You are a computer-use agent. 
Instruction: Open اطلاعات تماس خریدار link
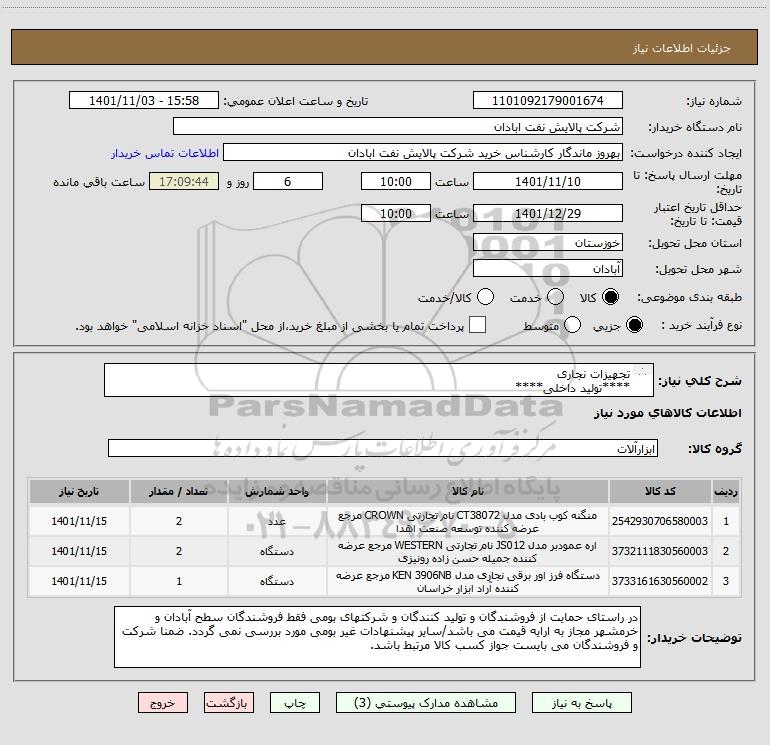pyautogui.click(x=165, y=153)
